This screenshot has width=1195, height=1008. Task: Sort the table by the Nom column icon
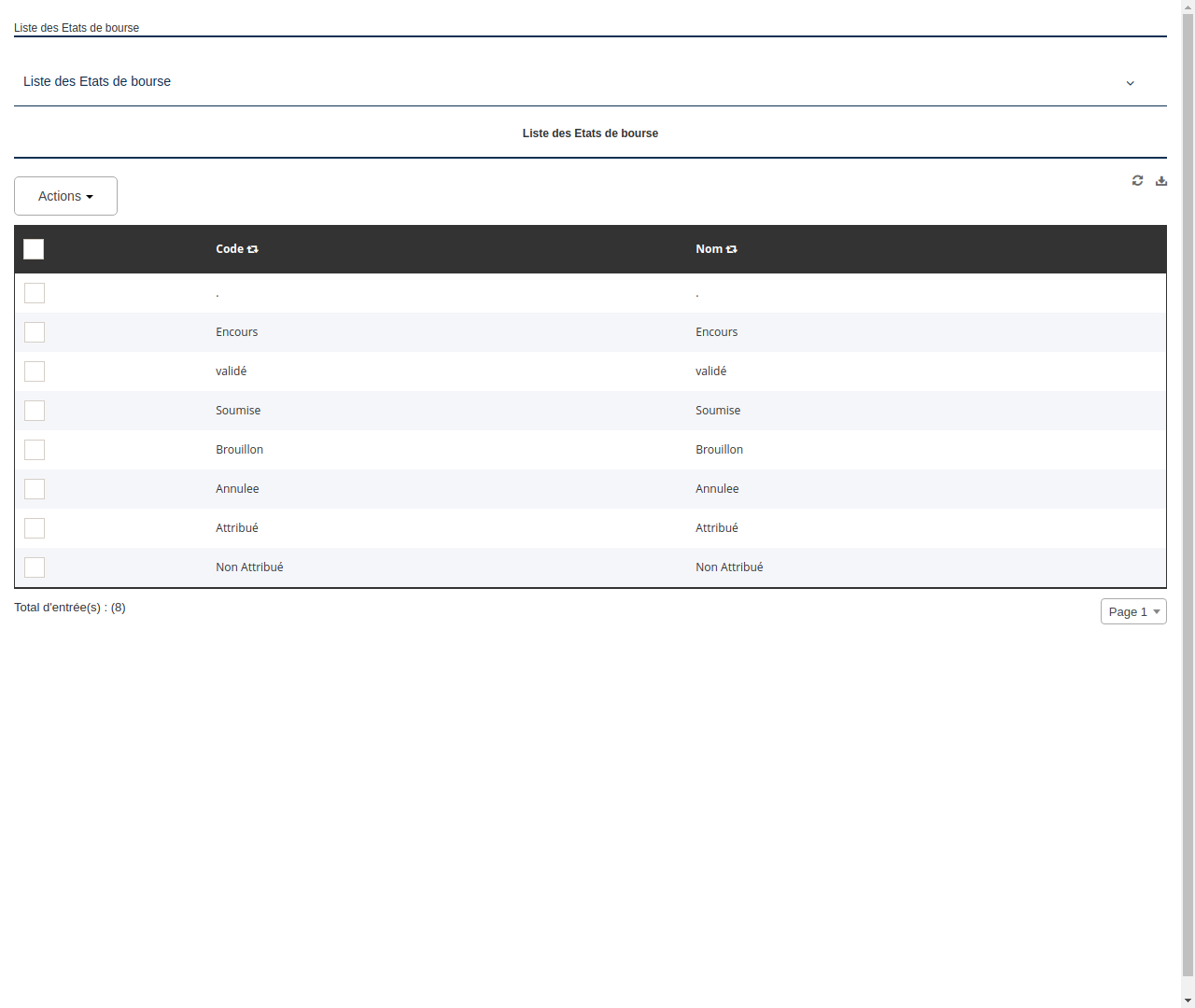pos(731,248)
